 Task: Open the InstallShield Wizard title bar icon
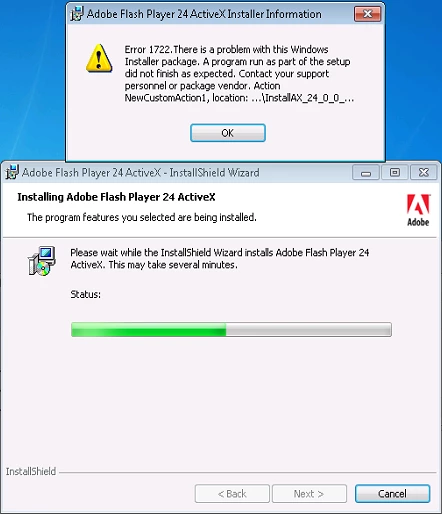click(12, 172)
